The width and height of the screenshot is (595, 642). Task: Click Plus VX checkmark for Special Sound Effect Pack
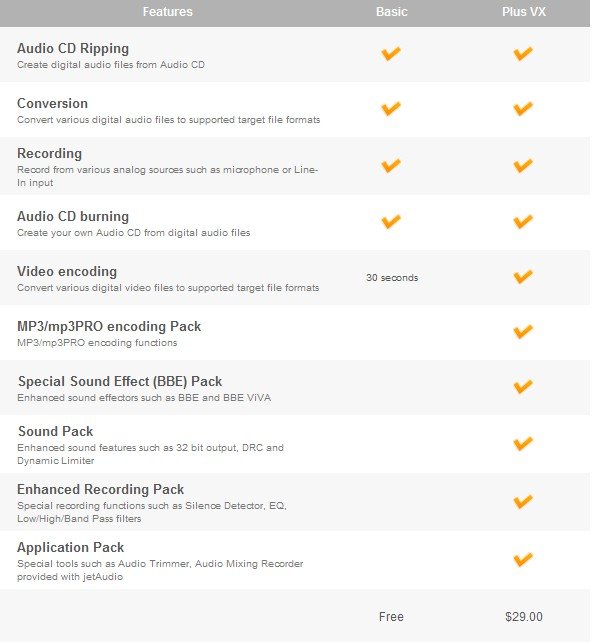click(523, 387)
